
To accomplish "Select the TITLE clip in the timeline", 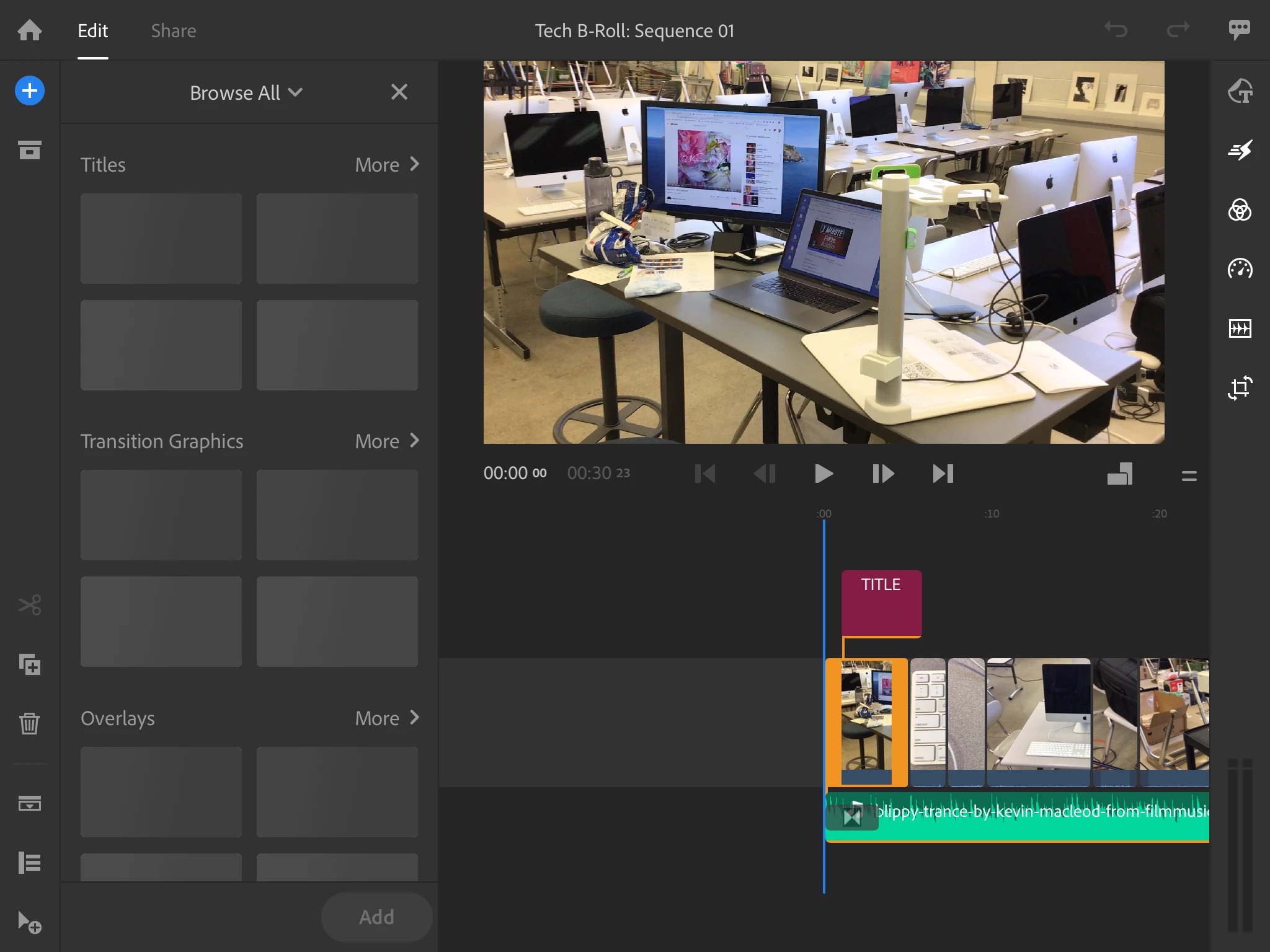I will (881, 602).
